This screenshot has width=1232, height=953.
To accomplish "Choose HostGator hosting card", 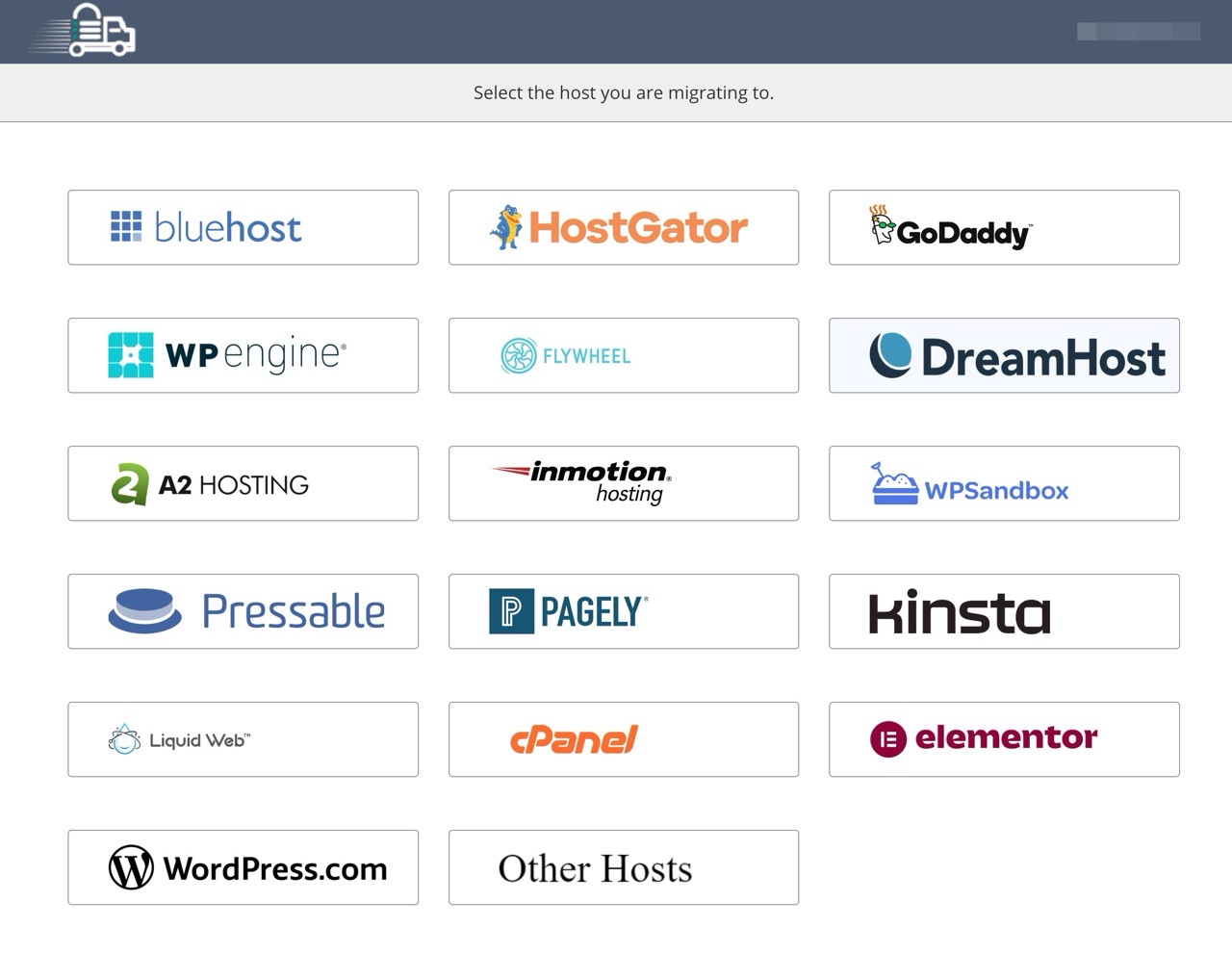I will coord(624,227).
